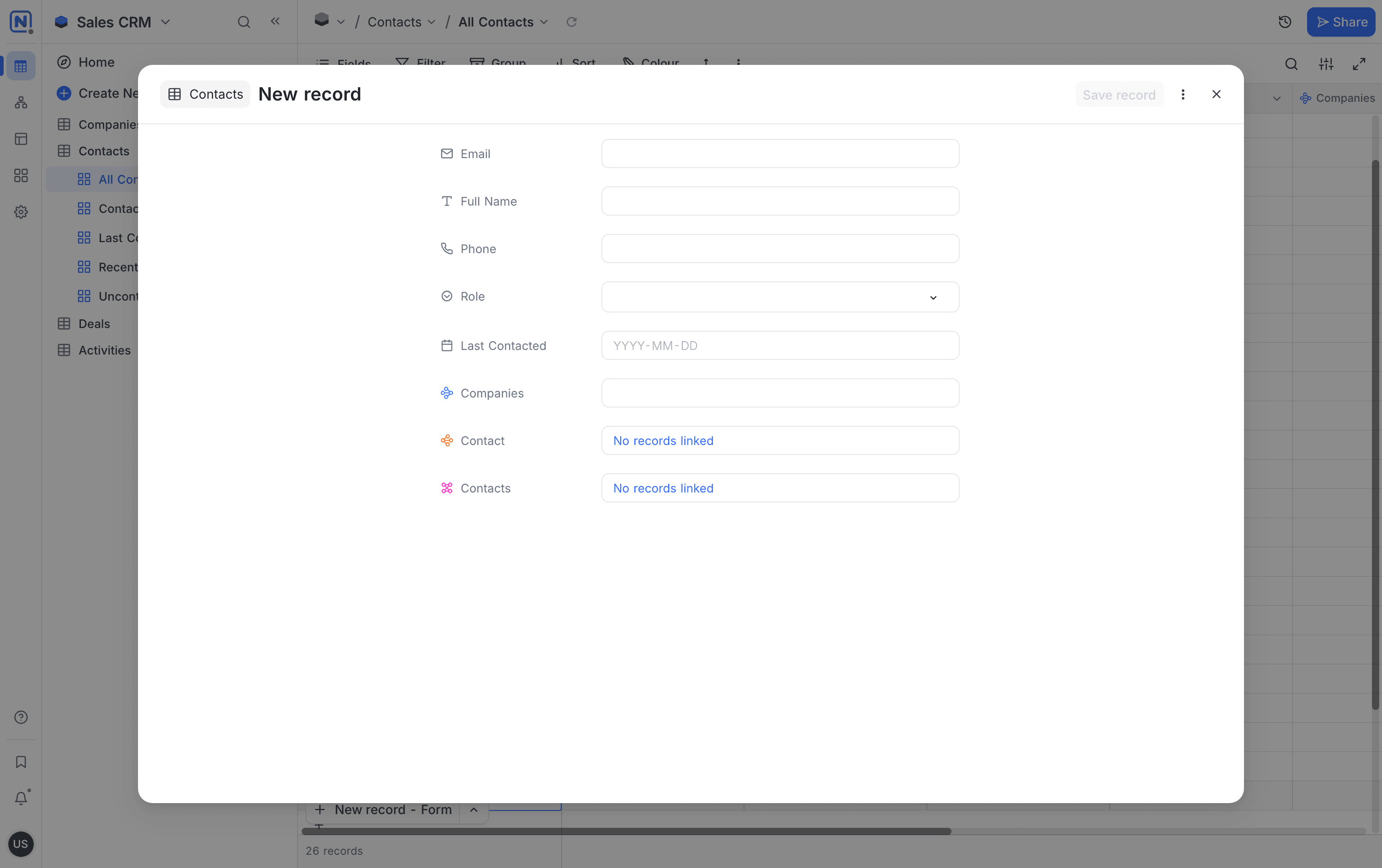Image resolution: width=1382 pixels, height=868 pixels.
Task: Open Home in the sidebar
Action: tap(96, 62)
